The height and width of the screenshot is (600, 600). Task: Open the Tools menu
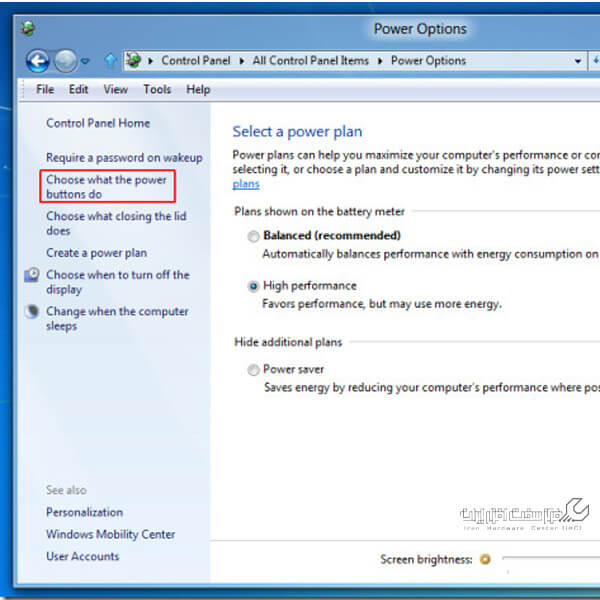point(157,90)
